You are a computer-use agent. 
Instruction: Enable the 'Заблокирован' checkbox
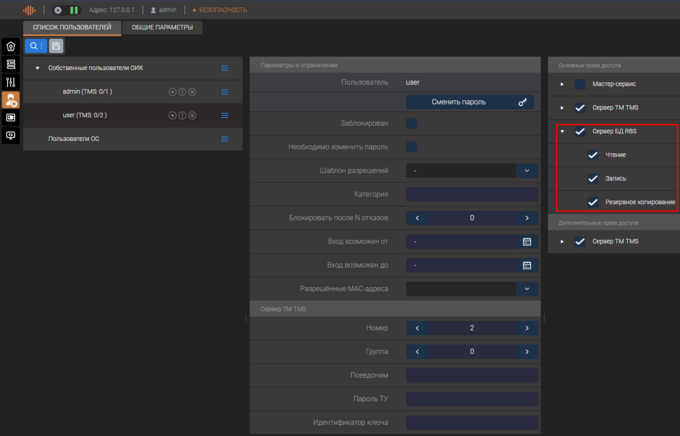[x=412, y=124]
